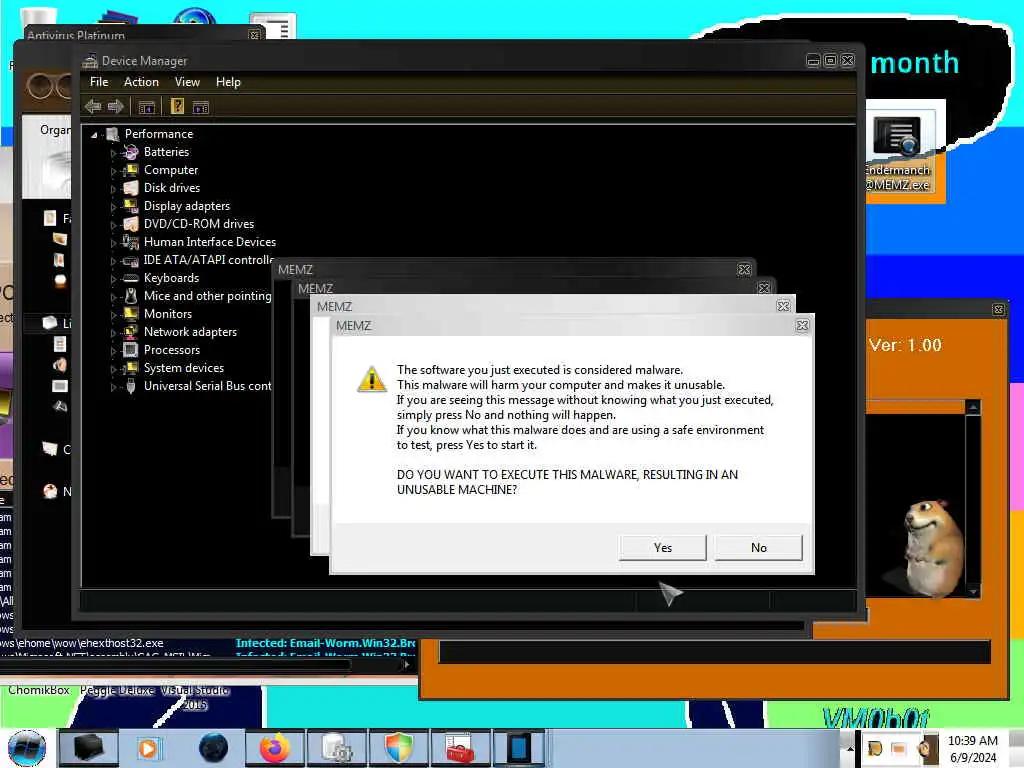Image resolution: width=1024 pixels, height=768 pixels.
Task: Expand the Computer node
Action: tap(113, 172)
